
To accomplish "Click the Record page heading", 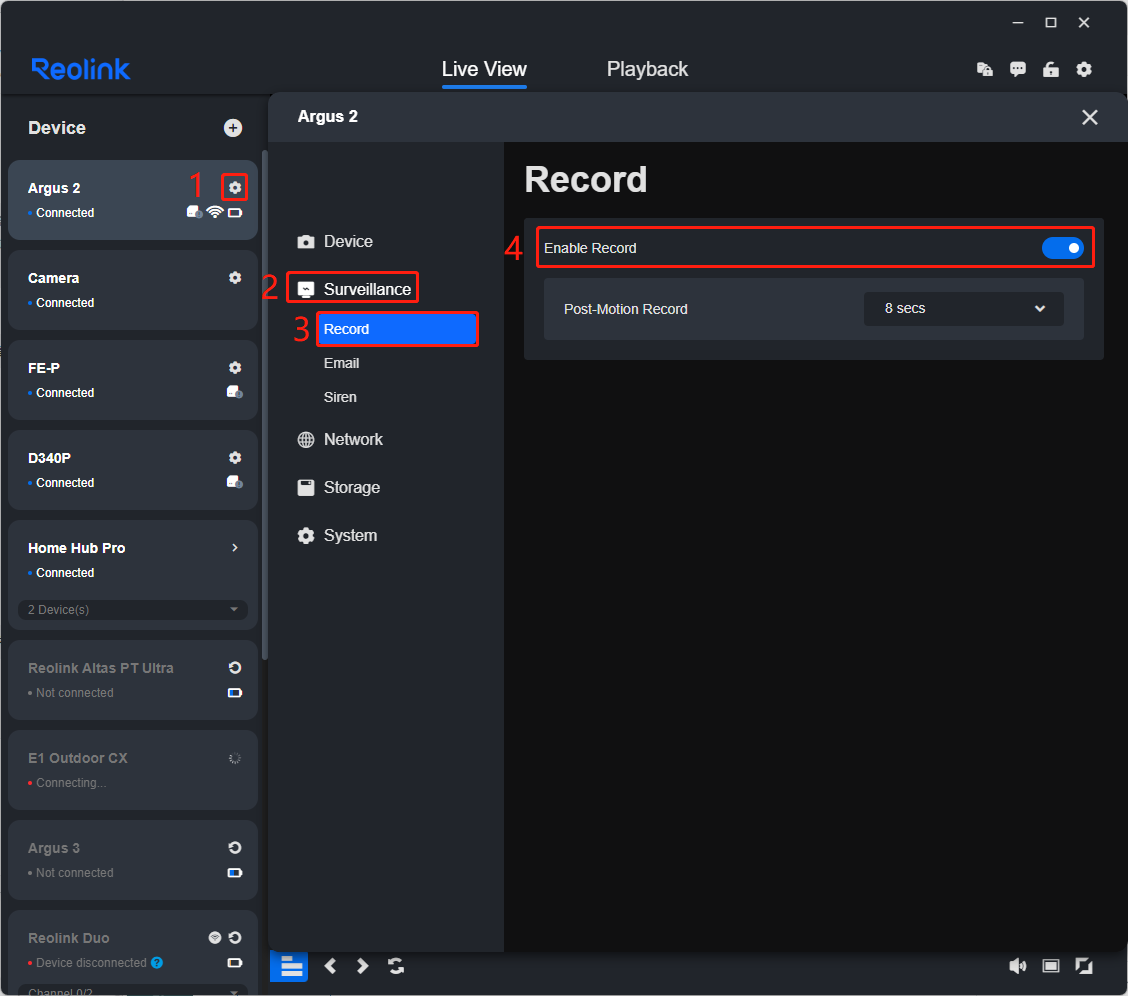I will click(x=586, y=179).
